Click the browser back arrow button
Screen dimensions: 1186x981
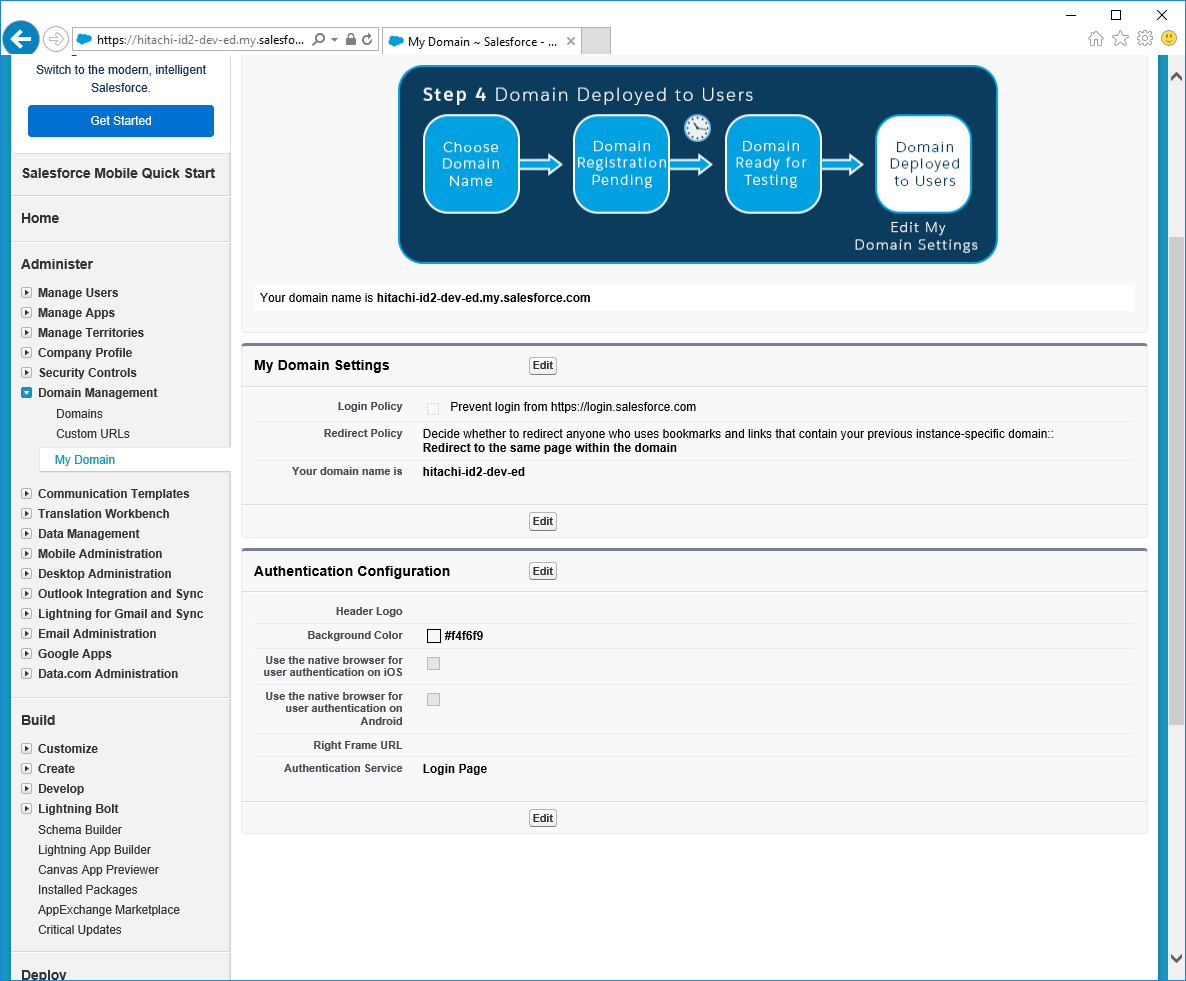pyautogui.click(x=21, y=39)
